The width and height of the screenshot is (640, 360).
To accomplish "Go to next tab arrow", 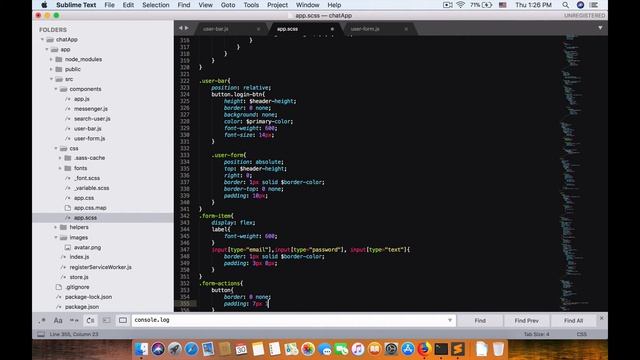I will pos(187,28).
